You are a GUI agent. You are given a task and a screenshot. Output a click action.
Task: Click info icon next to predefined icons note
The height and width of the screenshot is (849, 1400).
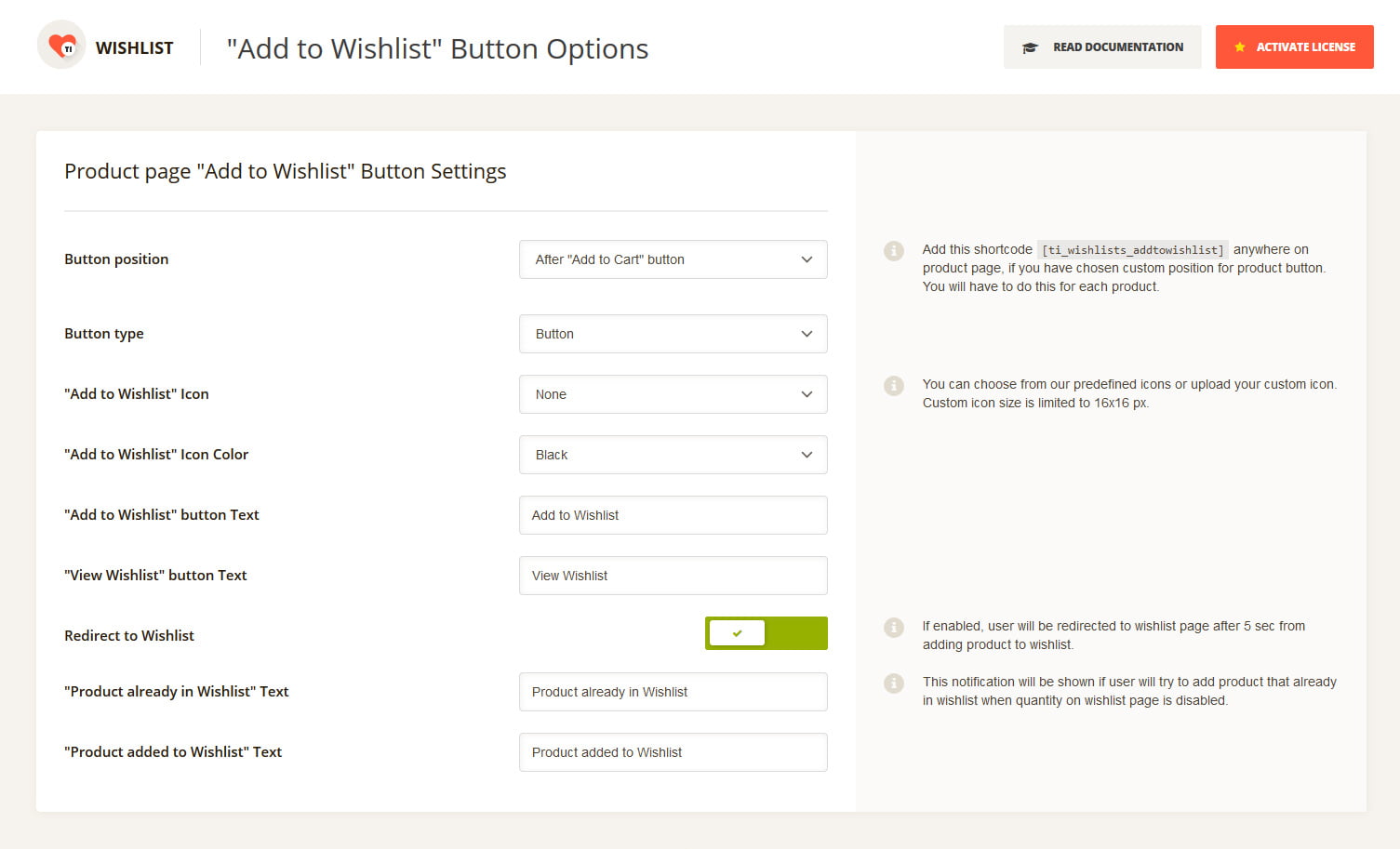point(894,386)
